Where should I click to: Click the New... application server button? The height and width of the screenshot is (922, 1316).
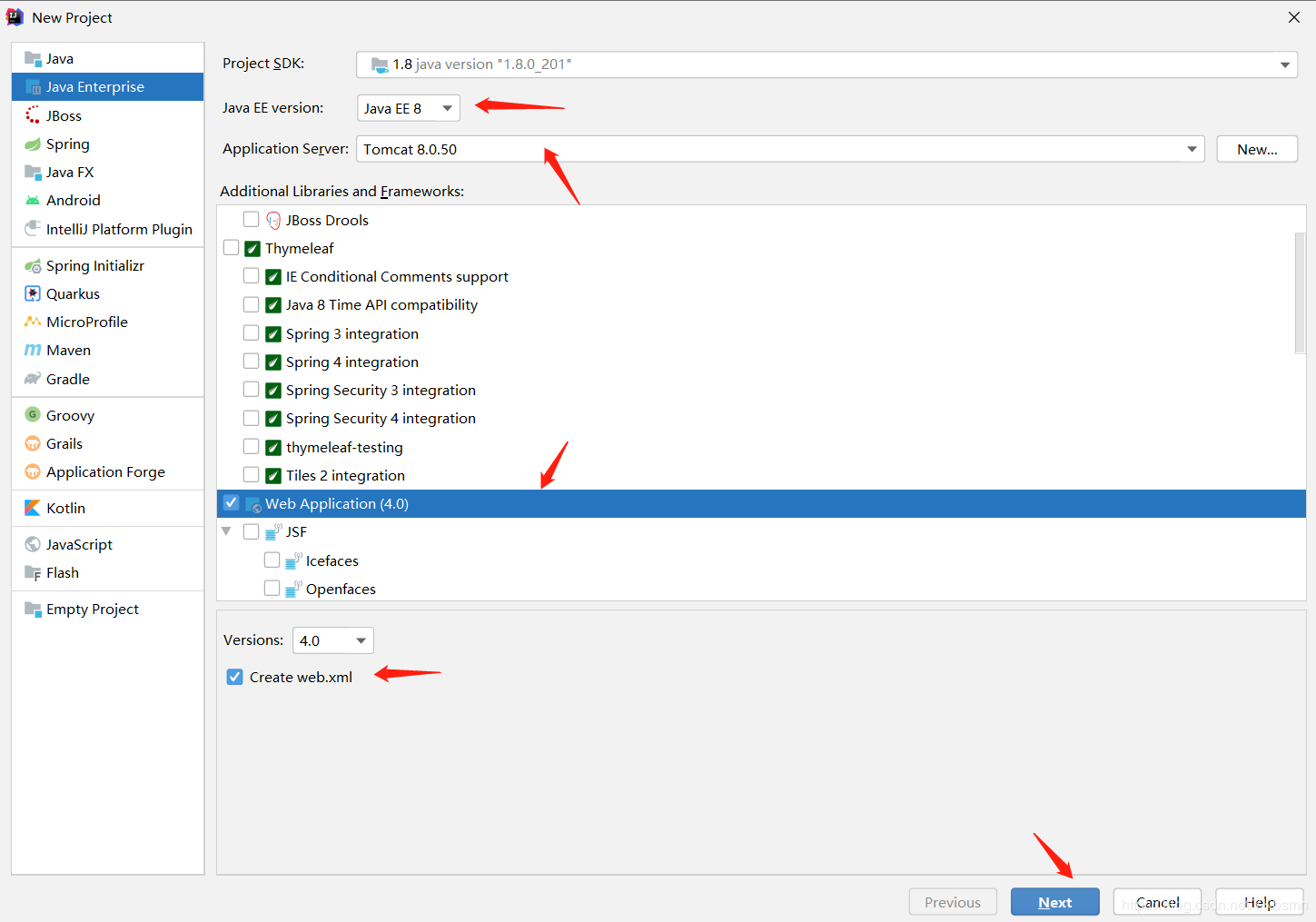[x=1257, y=149]
